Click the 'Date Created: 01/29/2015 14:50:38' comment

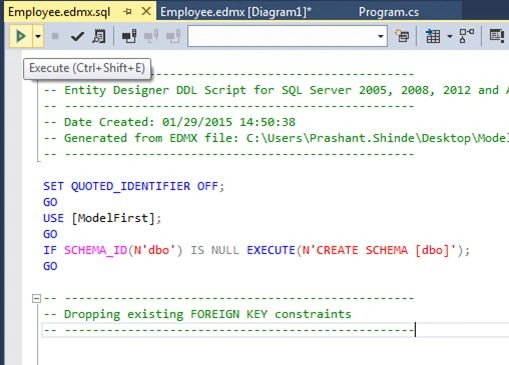coord(170,122)
